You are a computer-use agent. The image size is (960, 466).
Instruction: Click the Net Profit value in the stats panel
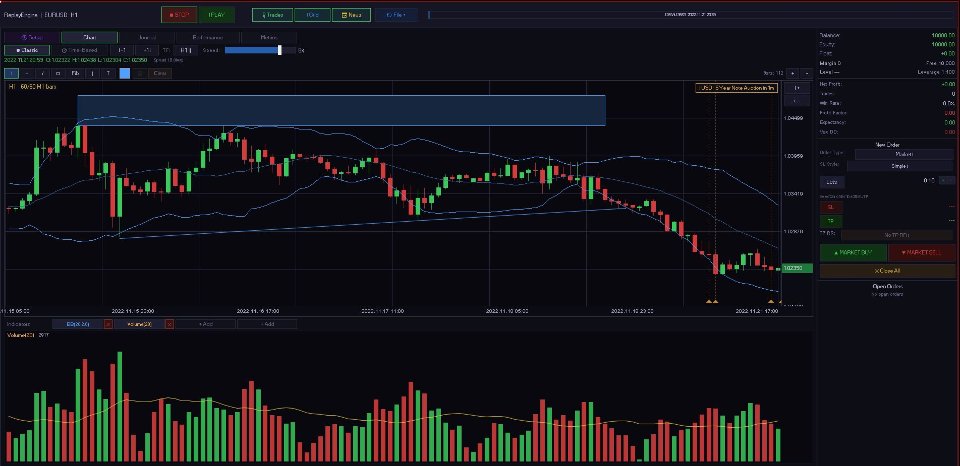(948, 84)
